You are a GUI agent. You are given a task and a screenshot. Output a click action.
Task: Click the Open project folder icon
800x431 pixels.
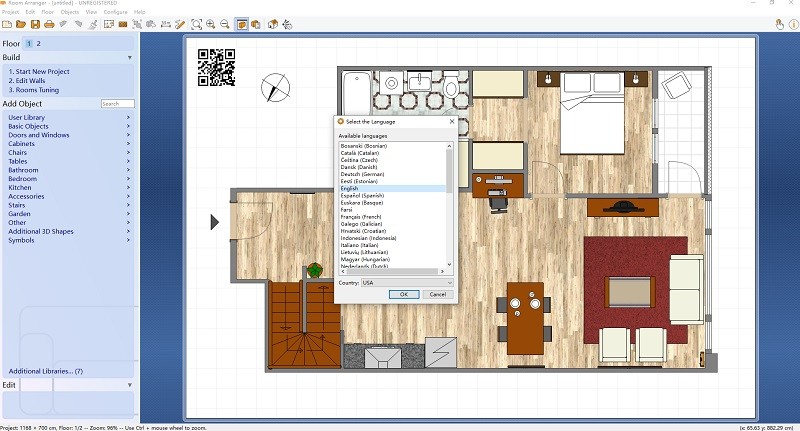coord(21,24)
